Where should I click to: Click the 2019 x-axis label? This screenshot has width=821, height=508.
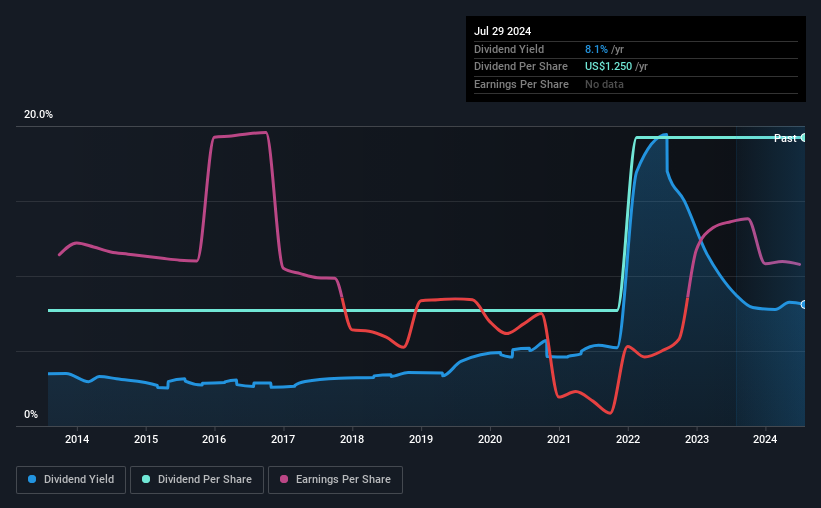(421, 439)
